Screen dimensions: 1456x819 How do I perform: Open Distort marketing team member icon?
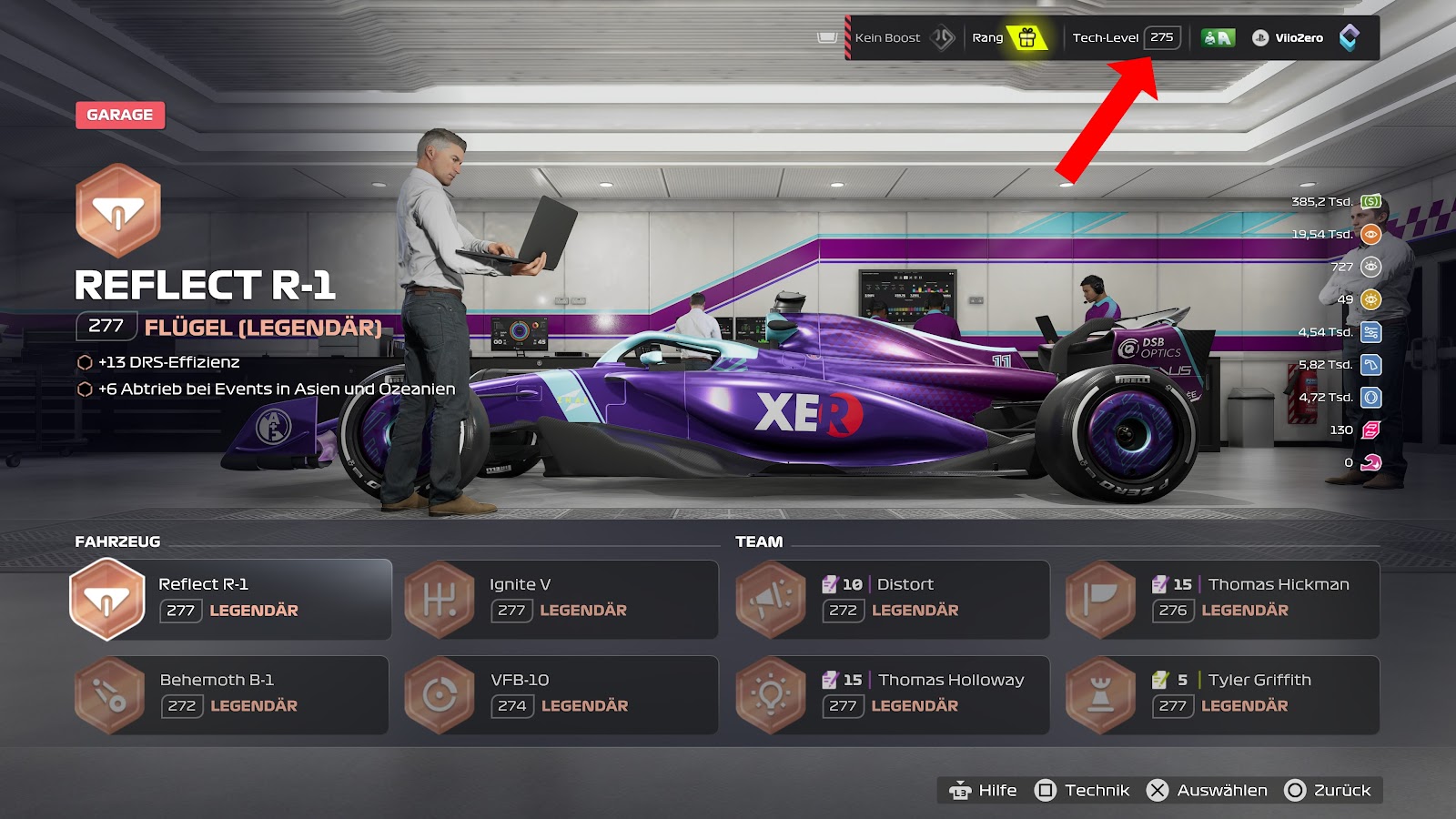(771, 600)
